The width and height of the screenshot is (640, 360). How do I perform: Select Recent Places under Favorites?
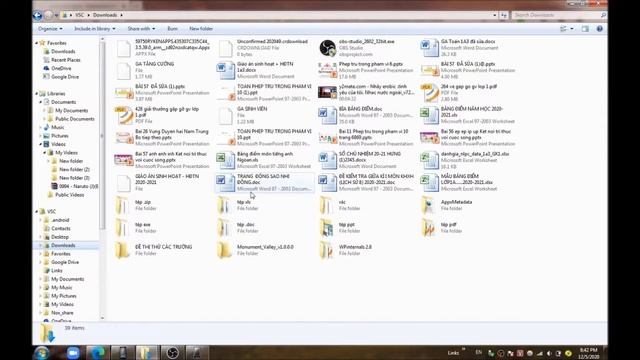click(66, 60)
